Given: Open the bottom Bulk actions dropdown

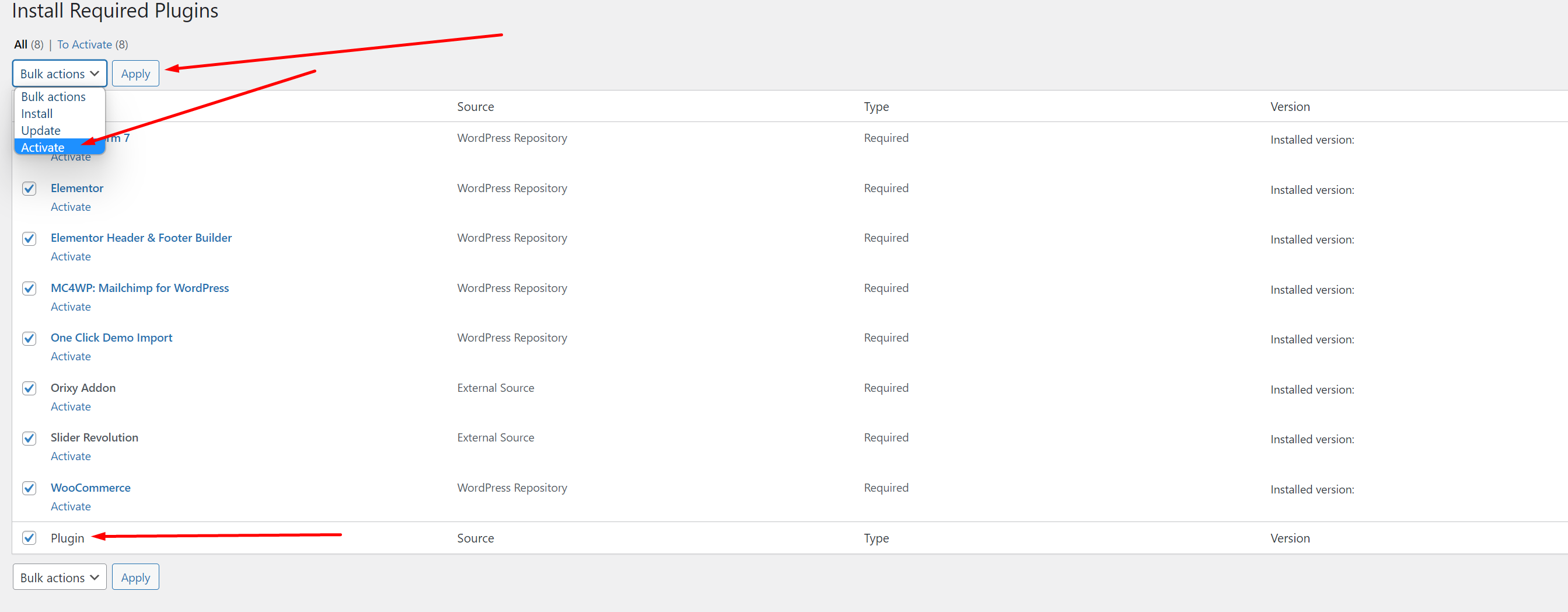Looking at the screenshot, I should pyautogui.click(x=59, y=578).
